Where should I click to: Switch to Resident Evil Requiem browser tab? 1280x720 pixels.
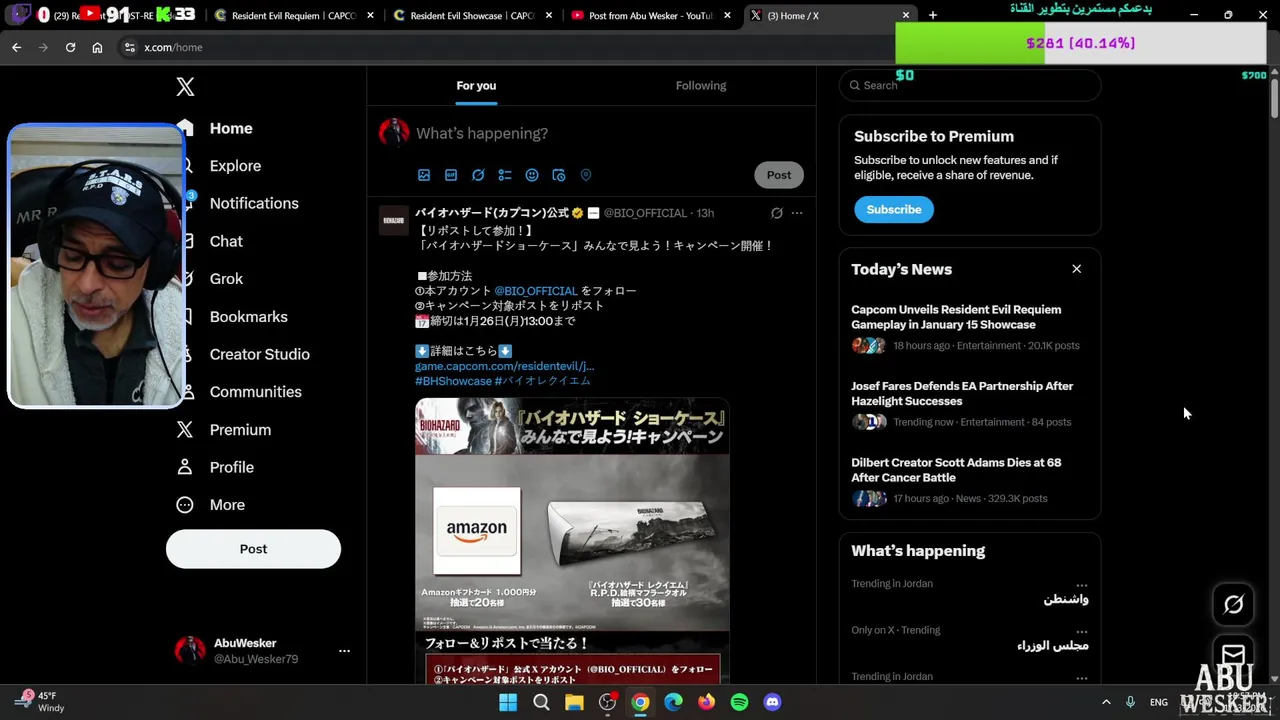click(x=292, y=15)
